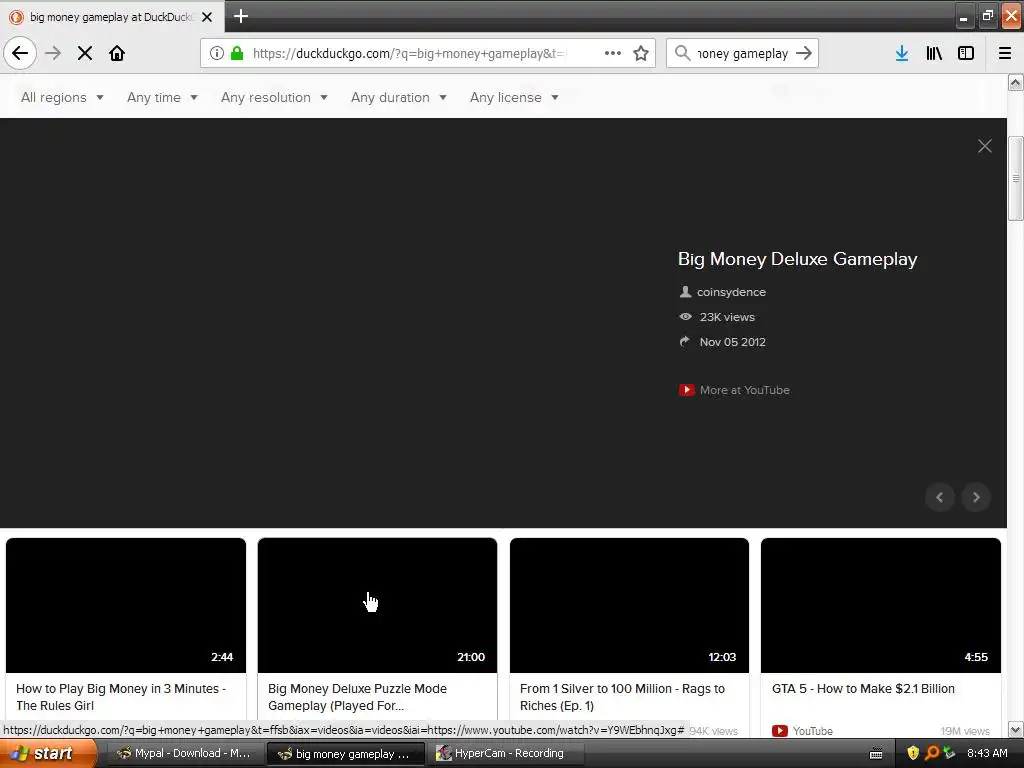1024x768 pixels.
Task: Click the magnifier icon in search box
Action: (x=682, y=53)
